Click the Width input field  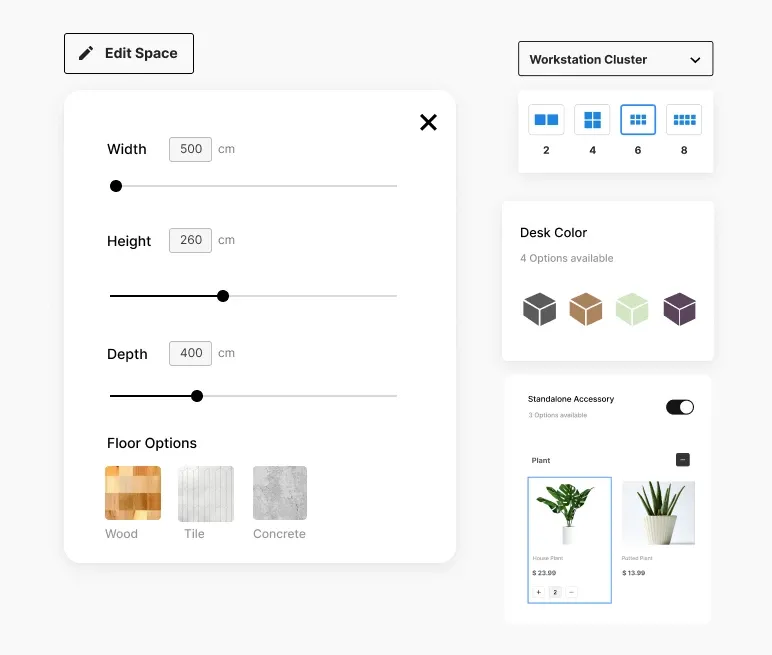[x=191, y=149]
